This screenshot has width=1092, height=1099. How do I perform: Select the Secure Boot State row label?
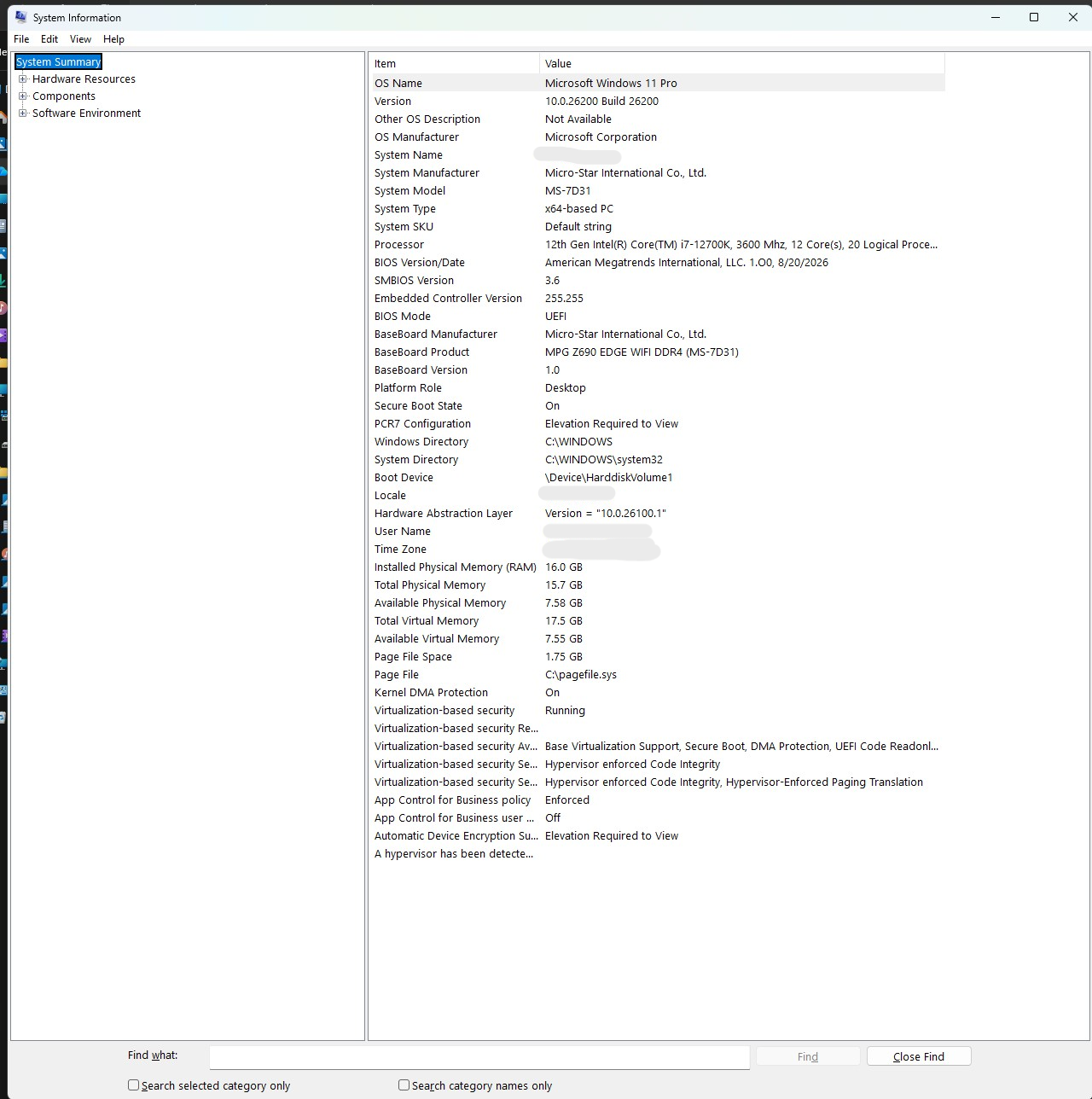point(418,406)
